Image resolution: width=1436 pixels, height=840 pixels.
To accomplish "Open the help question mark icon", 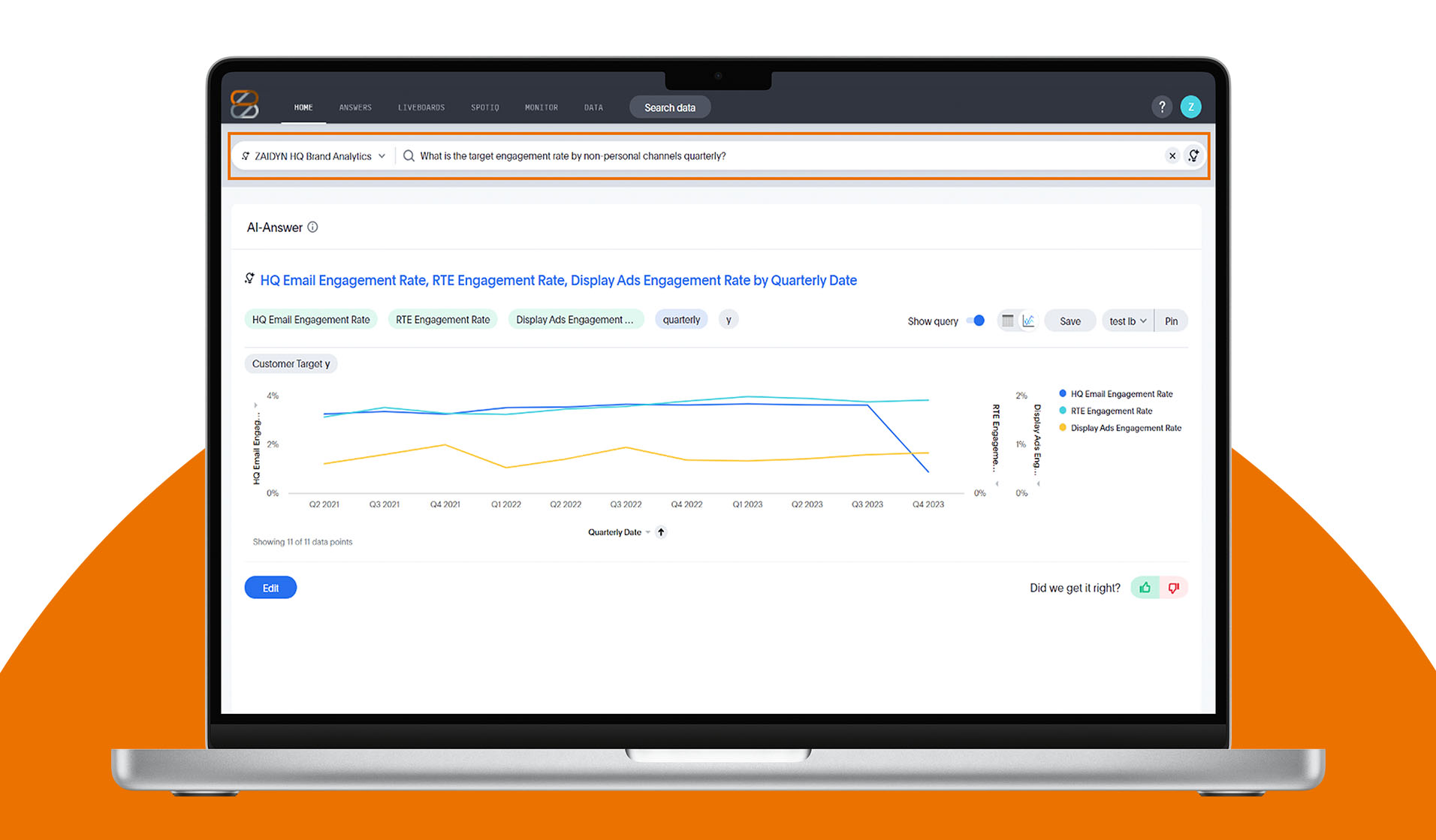I will point(1161,107).
